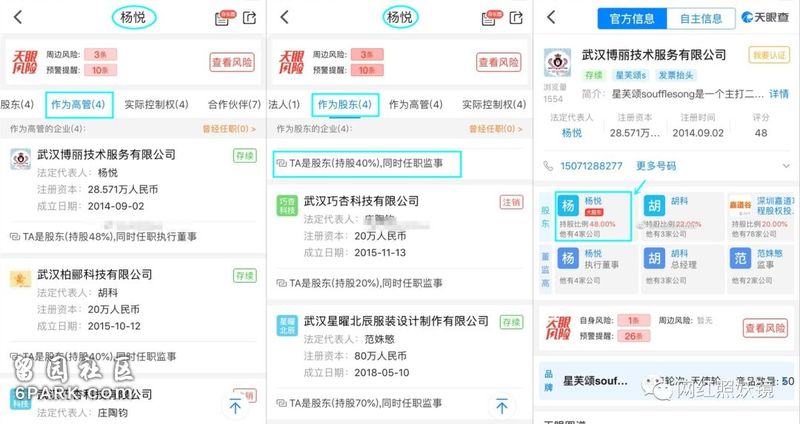800x424 pixels.
Task: Select 股东(4) tab in left panel
Action: [17, 105]
